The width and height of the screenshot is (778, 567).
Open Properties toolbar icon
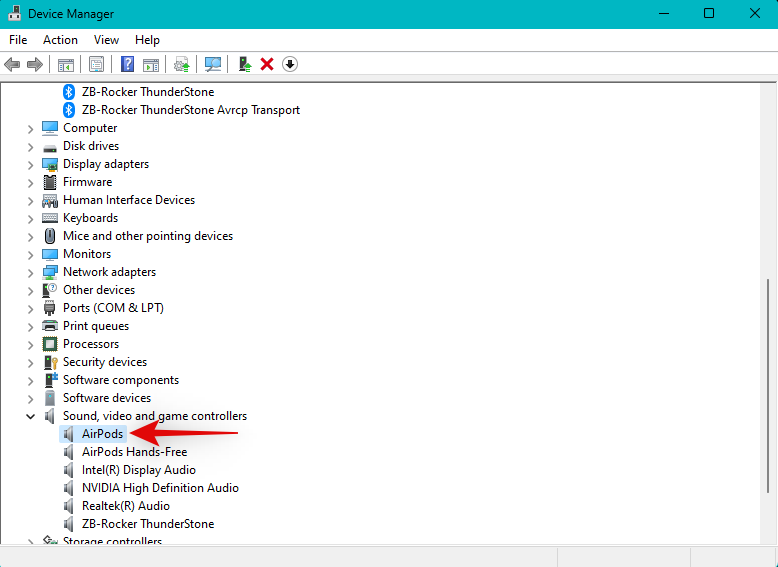tap(96, 64)
